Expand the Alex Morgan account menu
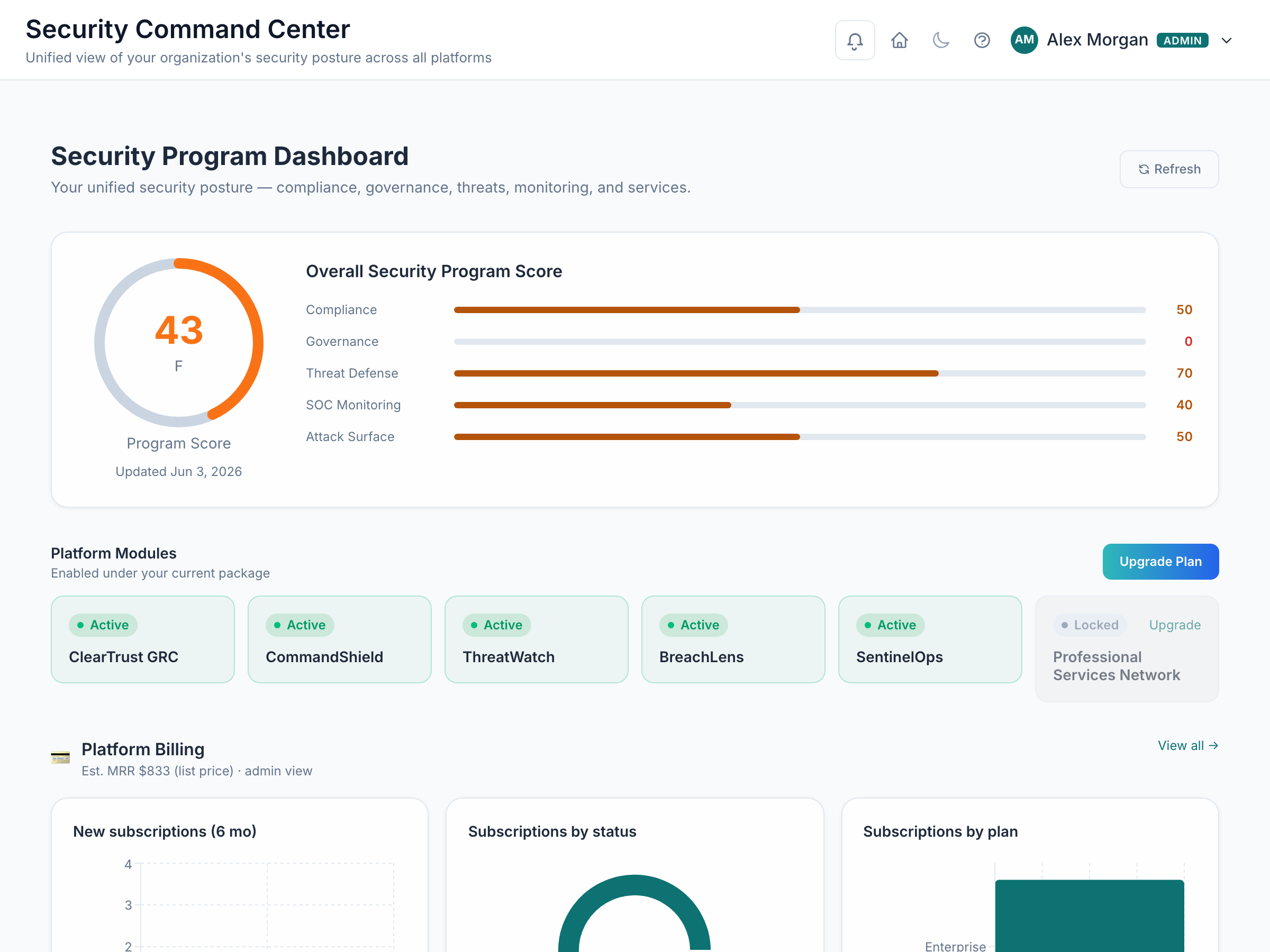This screenshot has height=952, width=1270. click(x=1227, y=40)
